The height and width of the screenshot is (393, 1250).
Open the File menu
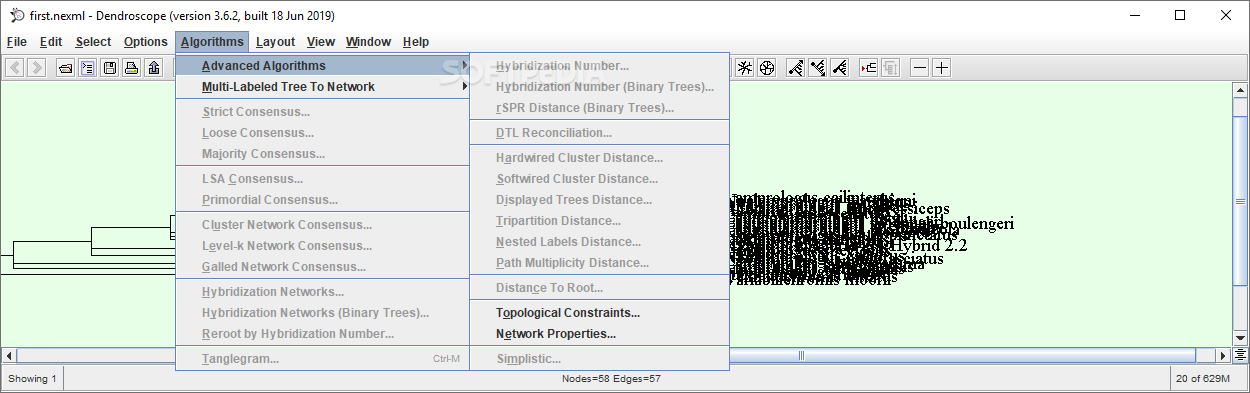pos(17,42)
